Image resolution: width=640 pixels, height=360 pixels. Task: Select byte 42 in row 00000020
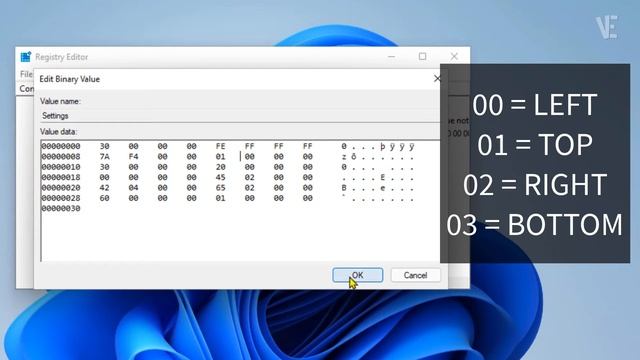pyautogui.click(x=104, y=188)
